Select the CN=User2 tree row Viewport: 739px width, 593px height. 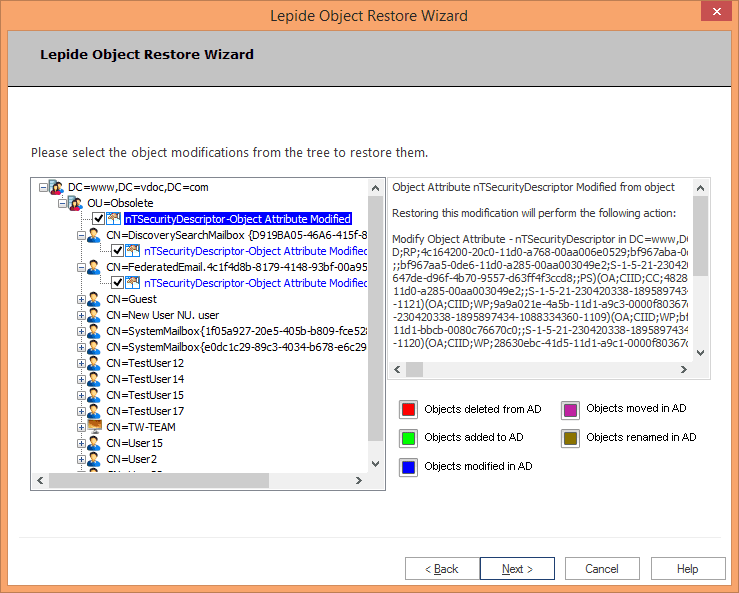click(x=131, y=459)
